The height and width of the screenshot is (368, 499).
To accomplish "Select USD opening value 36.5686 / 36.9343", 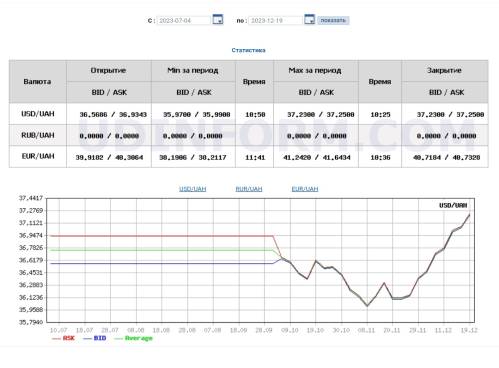I will coord(113,114).
